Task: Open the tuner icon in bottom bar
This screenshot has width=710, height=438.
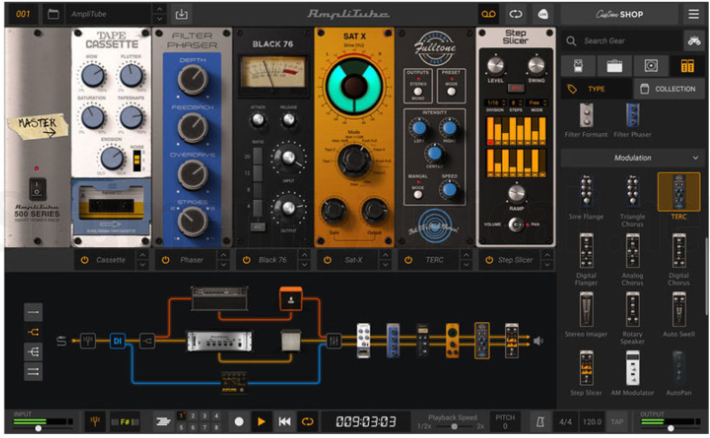Action: point(95,422)
